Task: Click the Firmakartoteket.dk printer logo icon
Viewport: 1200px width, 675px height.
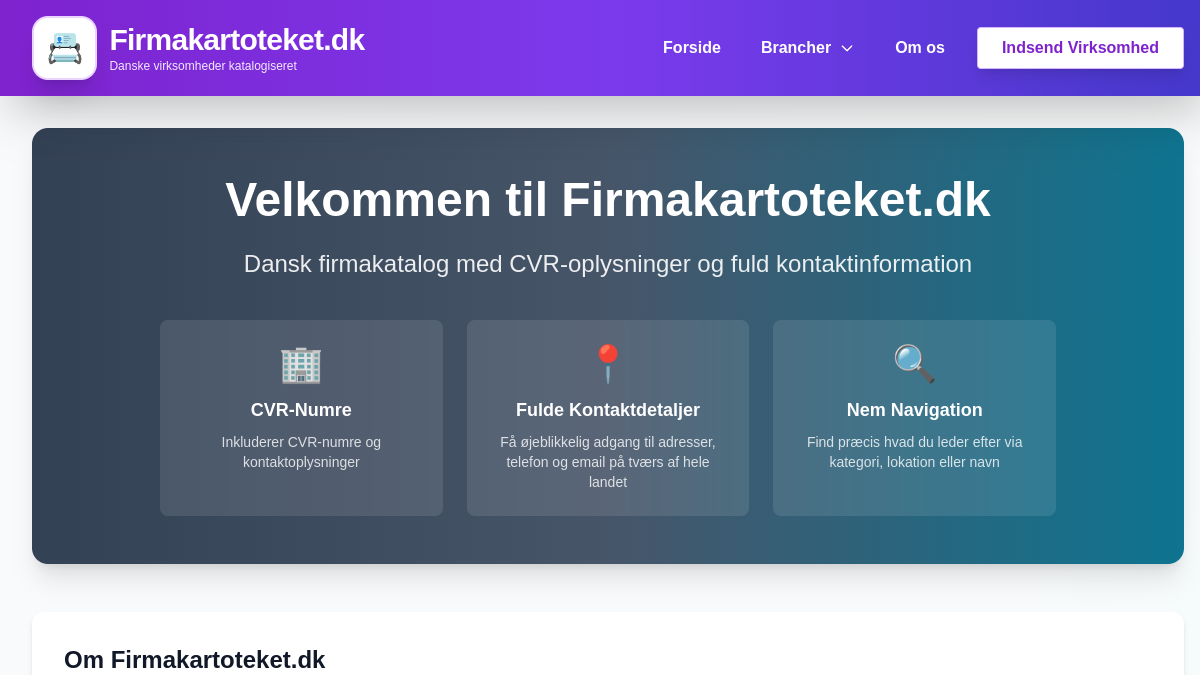Action: (64, 47)
